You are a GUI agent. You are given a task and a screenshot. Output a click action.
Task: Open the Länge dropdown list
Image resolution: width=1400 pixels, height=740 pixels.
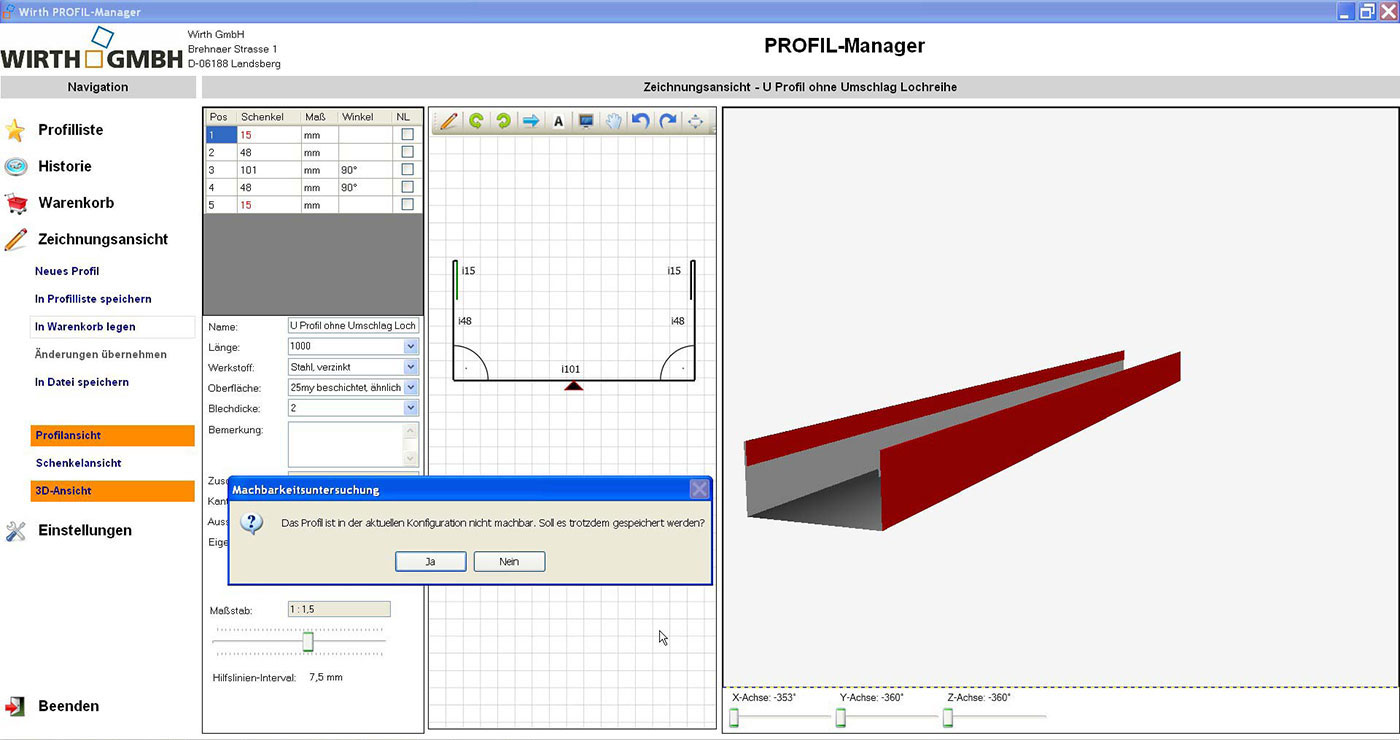coord(411,346)
